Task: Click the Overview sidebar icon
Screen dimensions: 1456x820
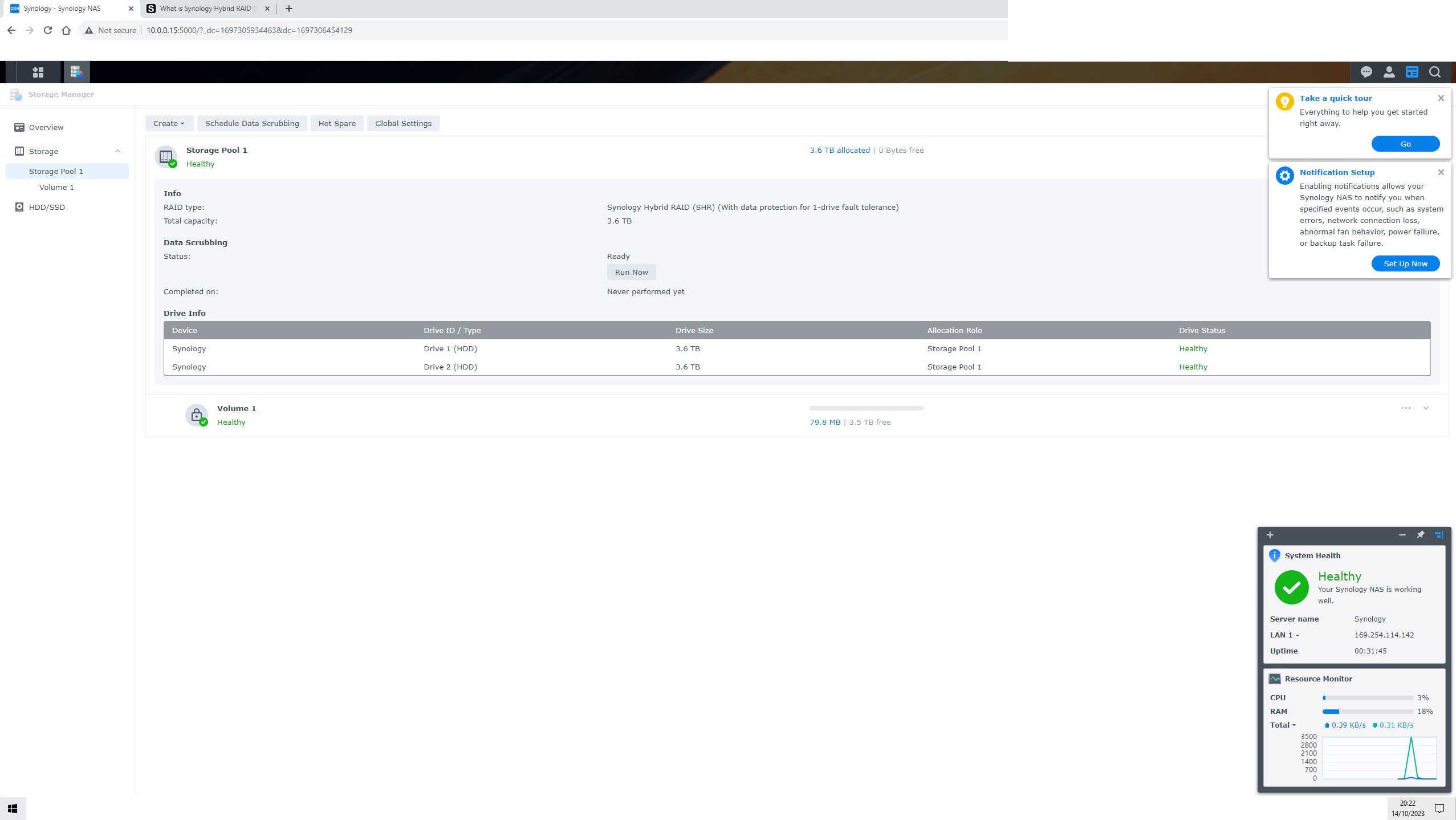Action: (19, 127)
